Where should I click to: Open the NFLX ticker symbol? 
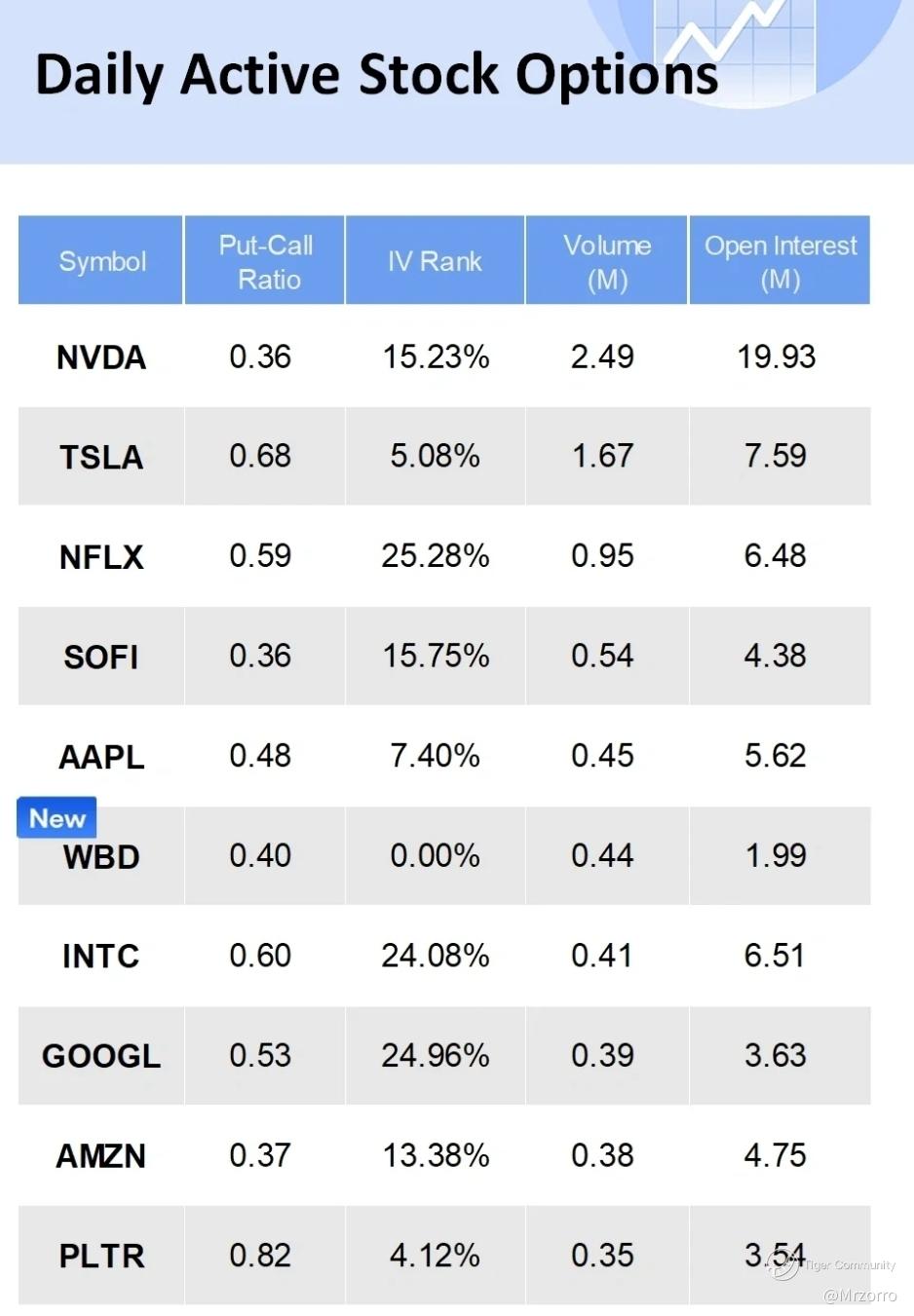[101, 557]
